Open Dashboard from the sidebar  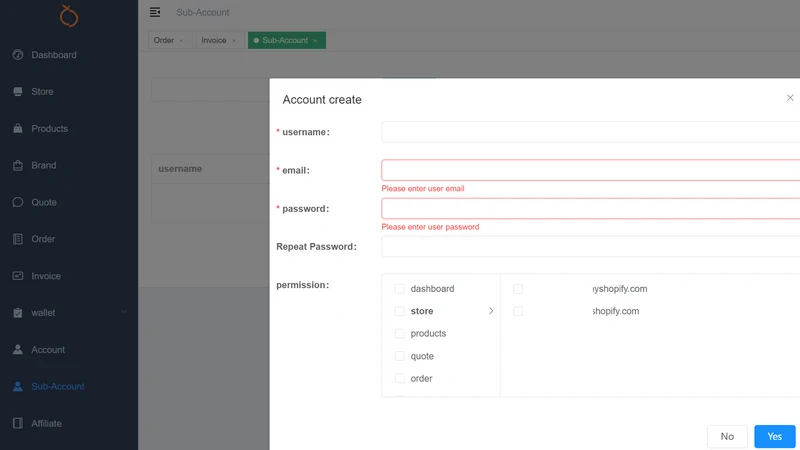[54, 55]
